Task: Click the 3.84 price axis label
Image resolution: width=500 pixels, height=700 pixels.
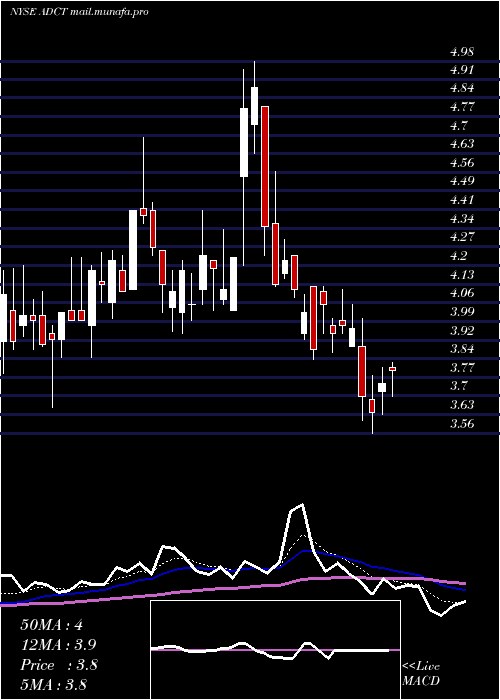Action: point(462,349)
